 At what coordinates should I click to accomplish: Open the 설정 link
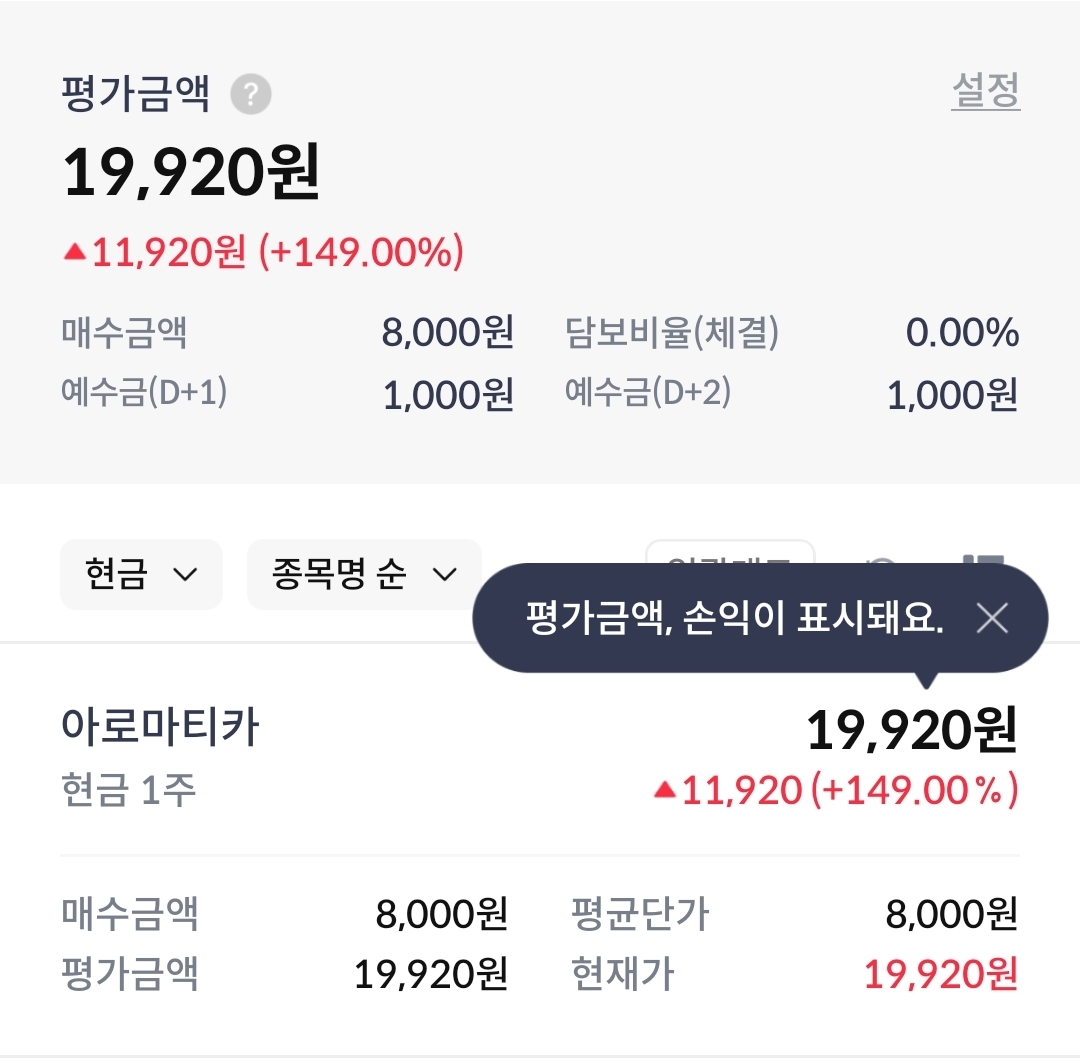pyautogui.click(x=985, y=91)
